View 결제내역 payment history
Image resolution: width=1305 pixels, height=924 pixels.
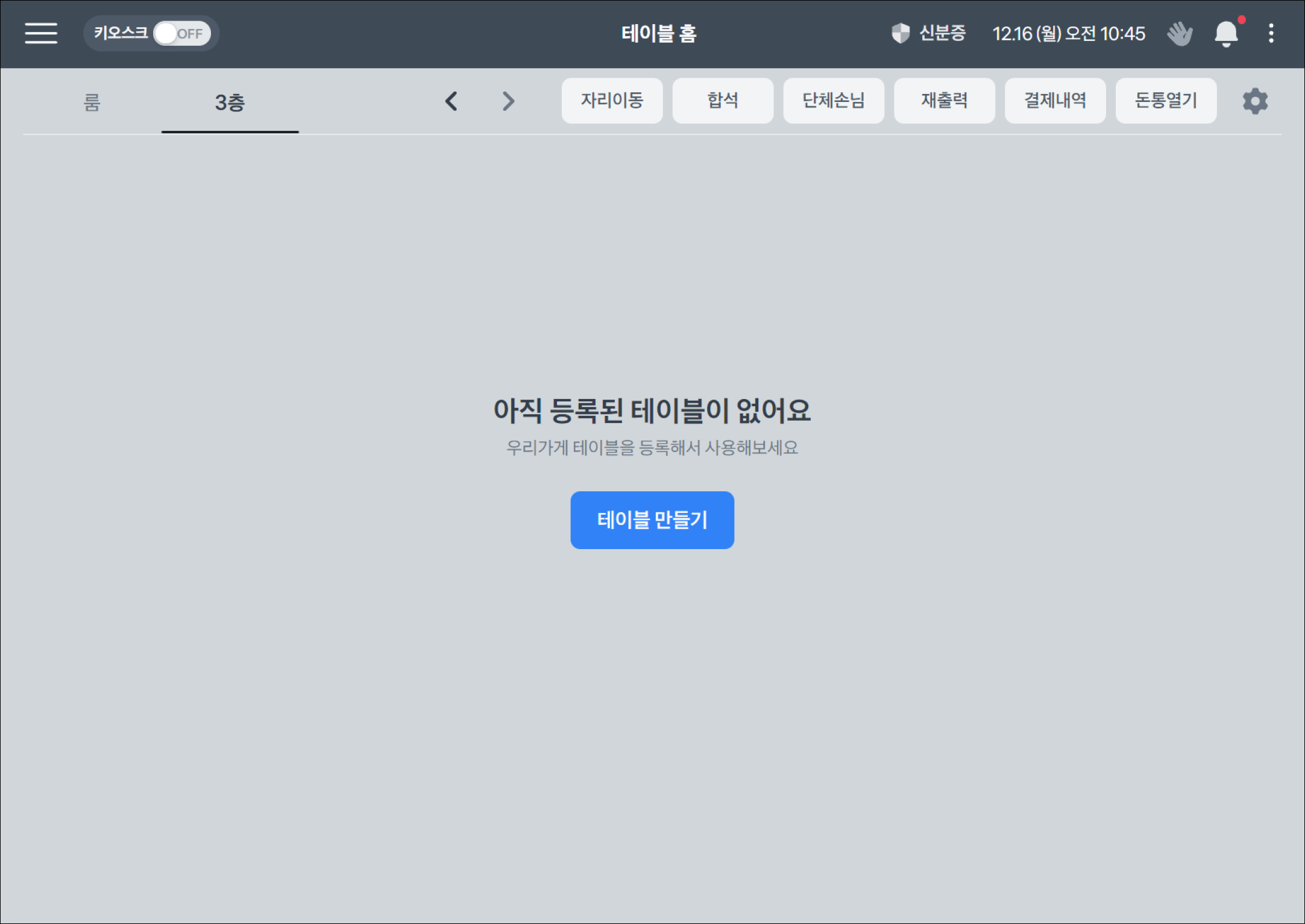point(1055,100)
